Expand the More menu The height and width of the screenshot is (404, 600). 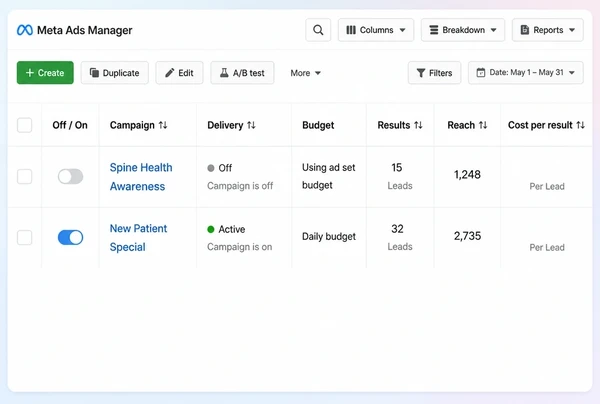305,73
